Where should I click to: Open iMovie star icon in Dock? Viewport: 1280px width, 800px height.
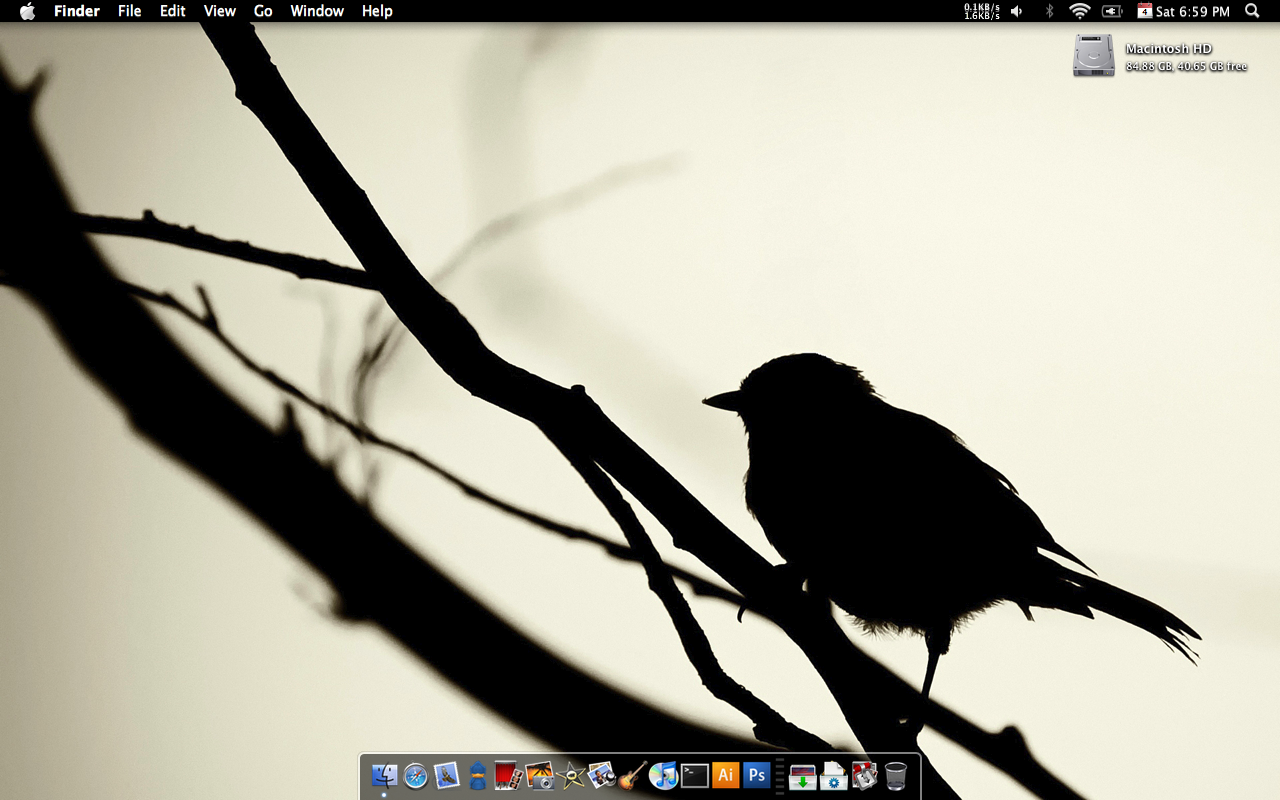pos(571,776)
